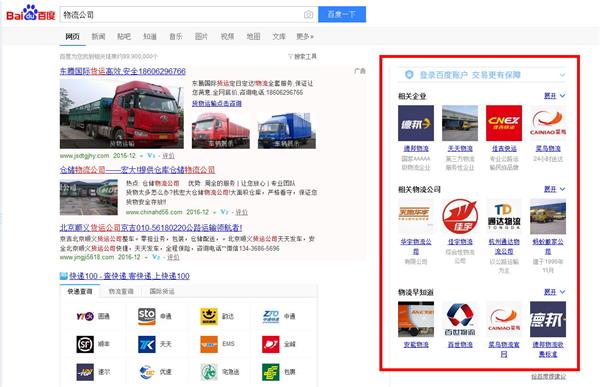Click the 蚂蚁搬家公司 truck thumbnail
Viewport: 600px width, 387px height.
tap(548, 216)
